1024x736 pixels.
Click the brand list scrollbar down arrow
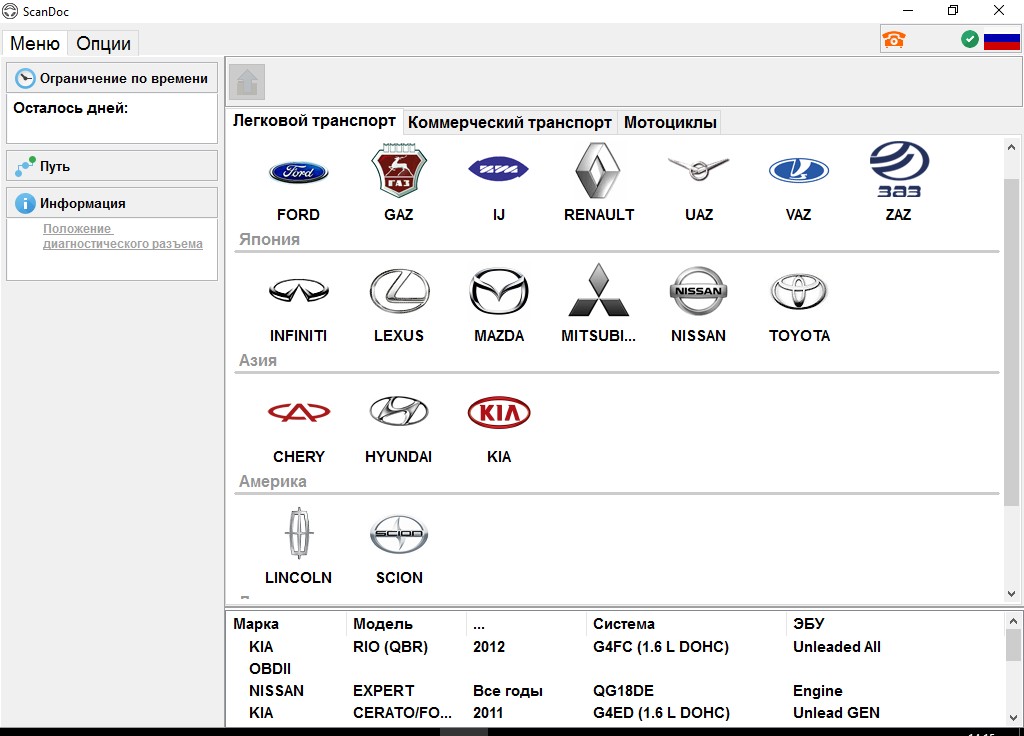click(1012, 594)
